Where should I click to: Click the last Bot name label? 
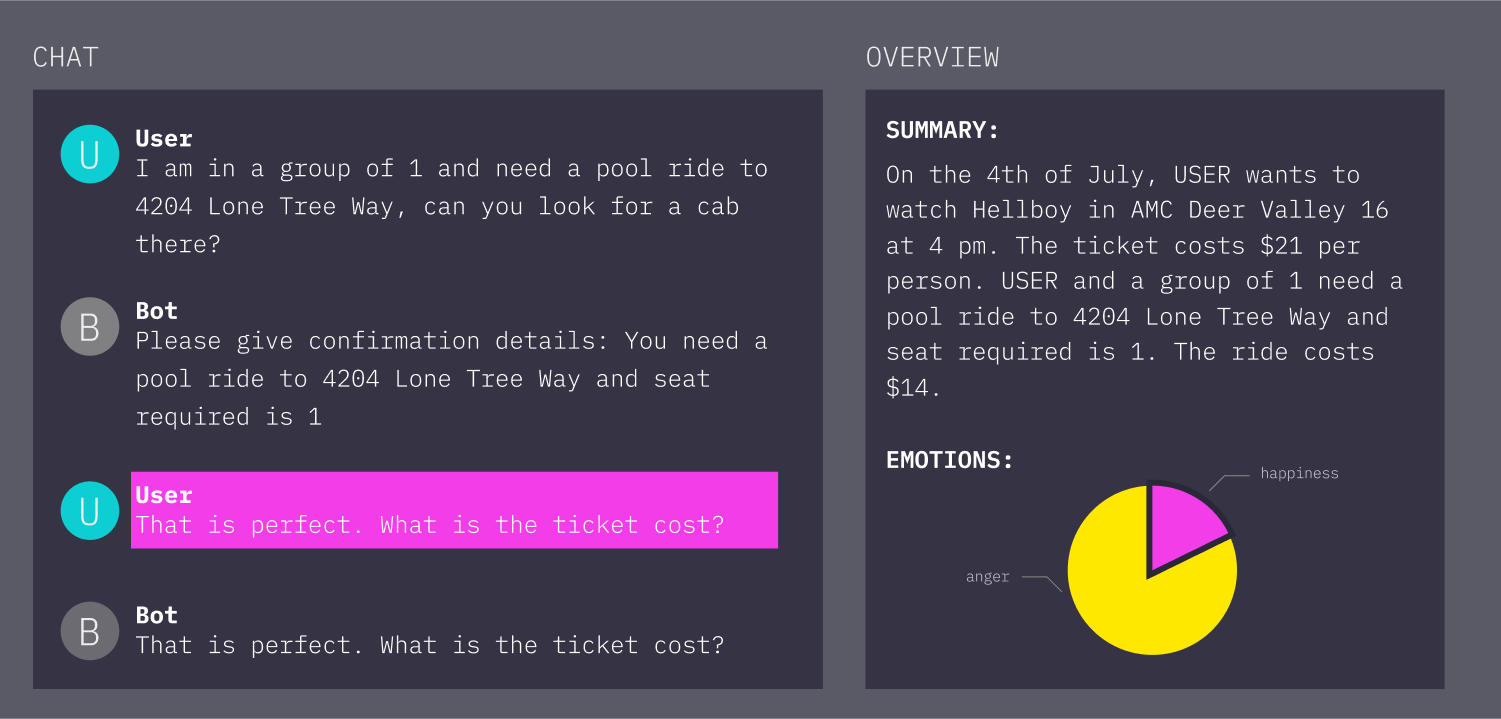pos(157,615)
